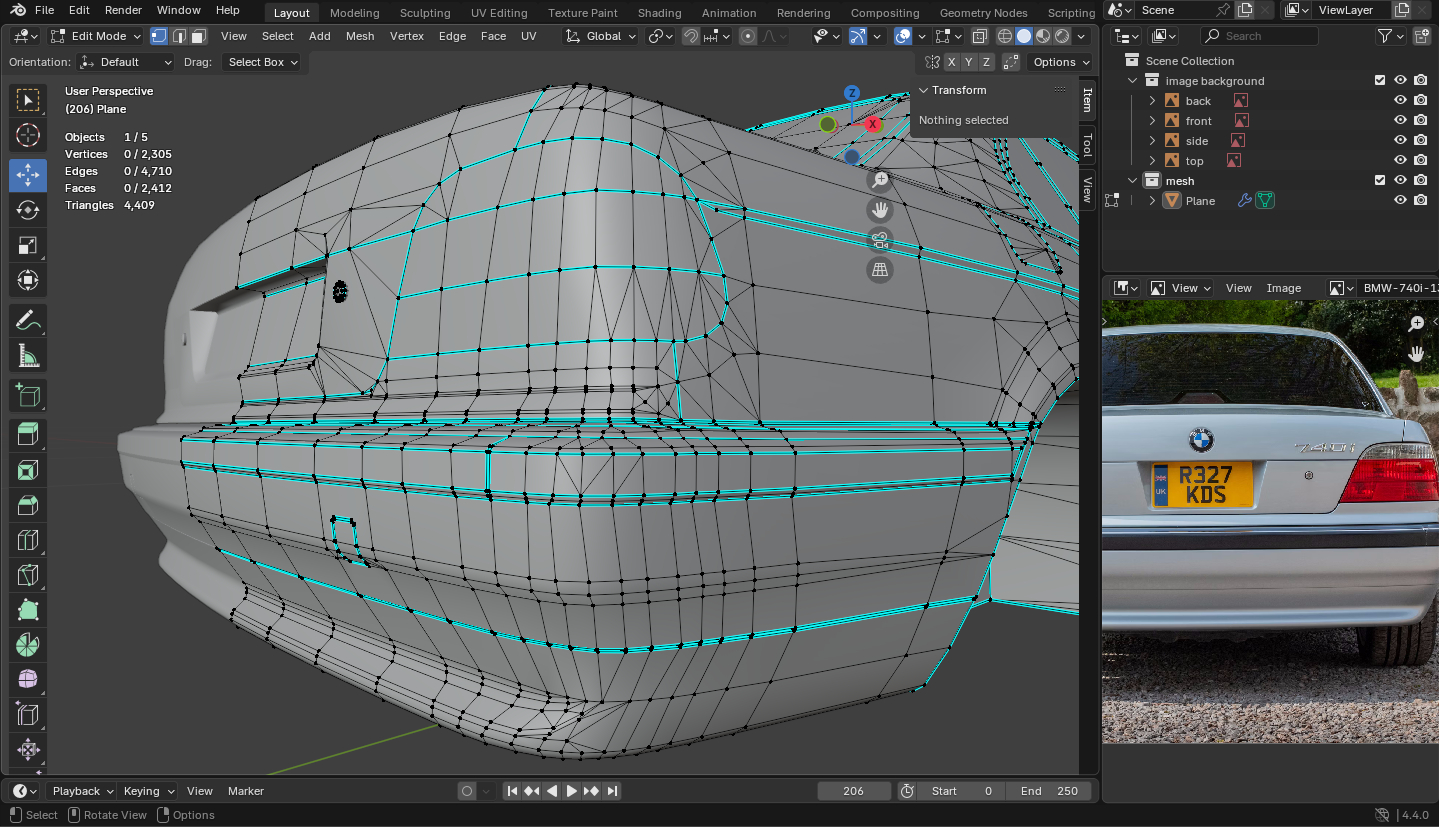Hide the Plane object in outliner

coord(1400,200)
